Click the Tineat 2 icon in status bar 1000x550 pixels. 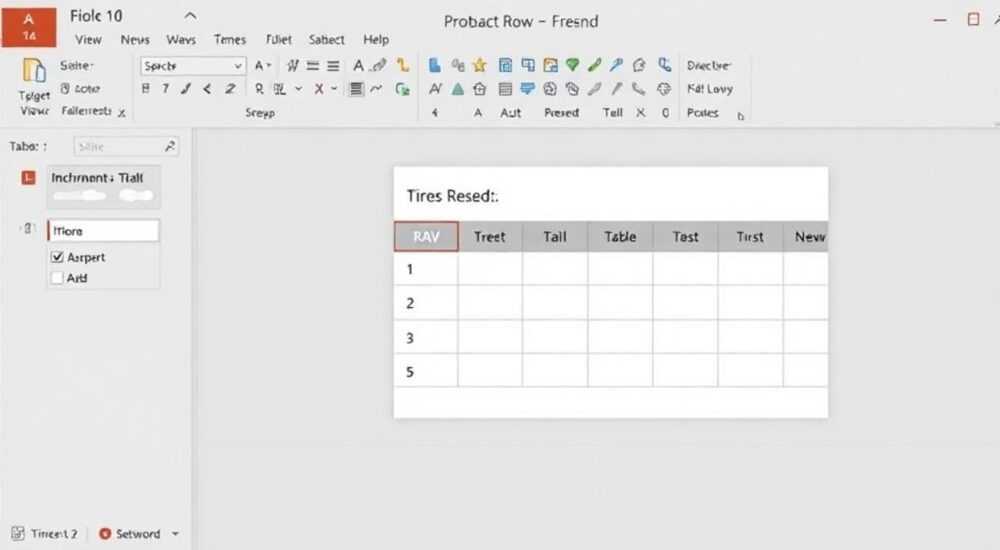pos(18,533)
